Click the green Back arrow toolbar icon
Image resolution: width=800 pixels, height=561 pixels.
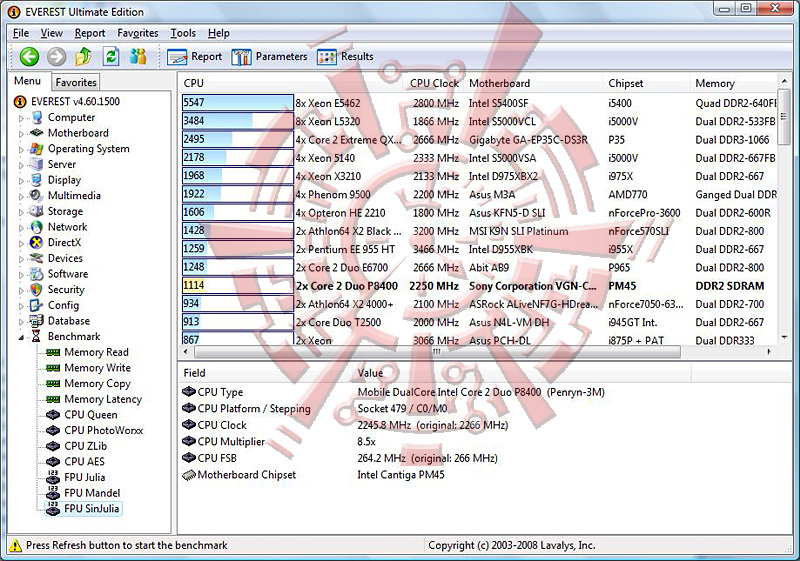click(29, 57)
